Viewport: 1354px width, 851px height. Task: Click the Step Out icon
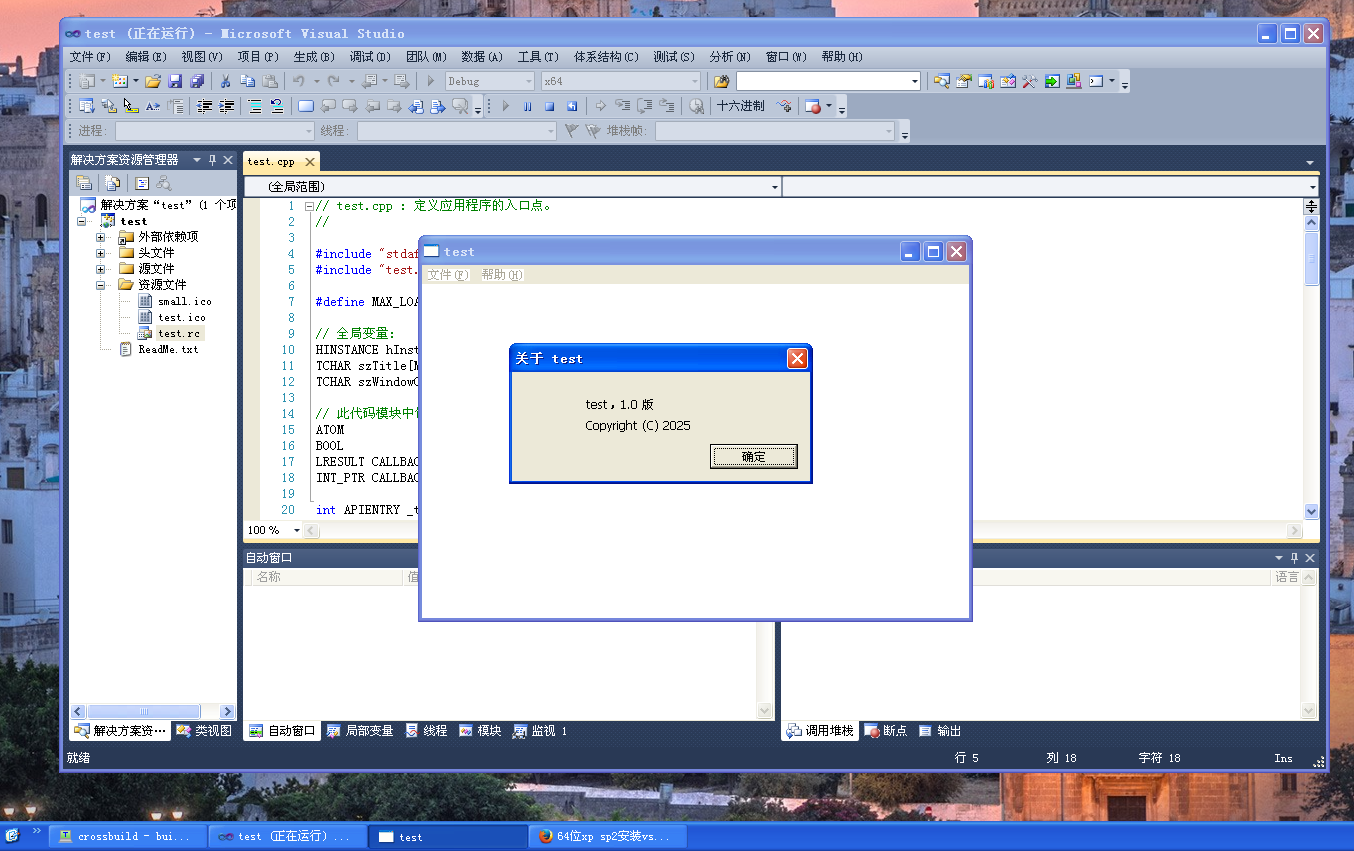point(667,106)
